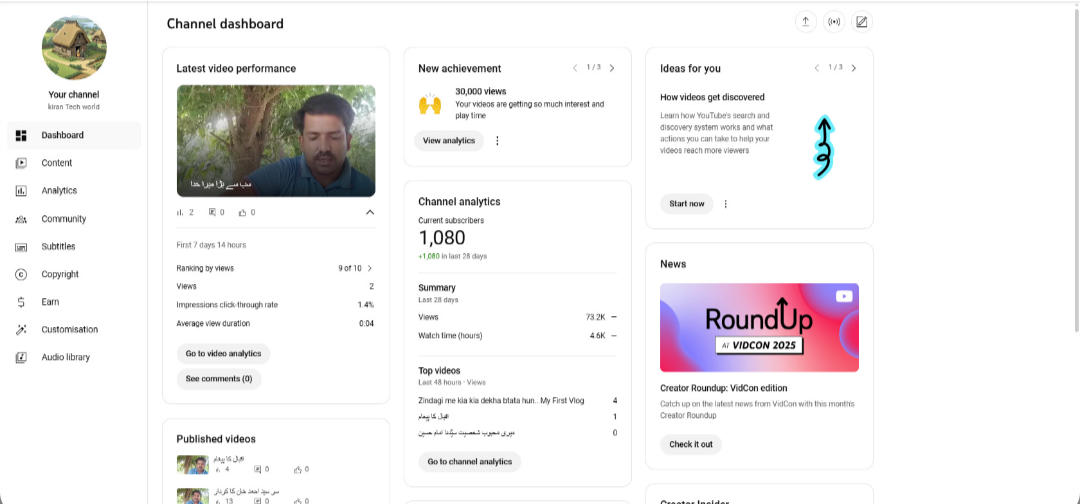Click the comments icon under latest video

(x=212, y=213)
